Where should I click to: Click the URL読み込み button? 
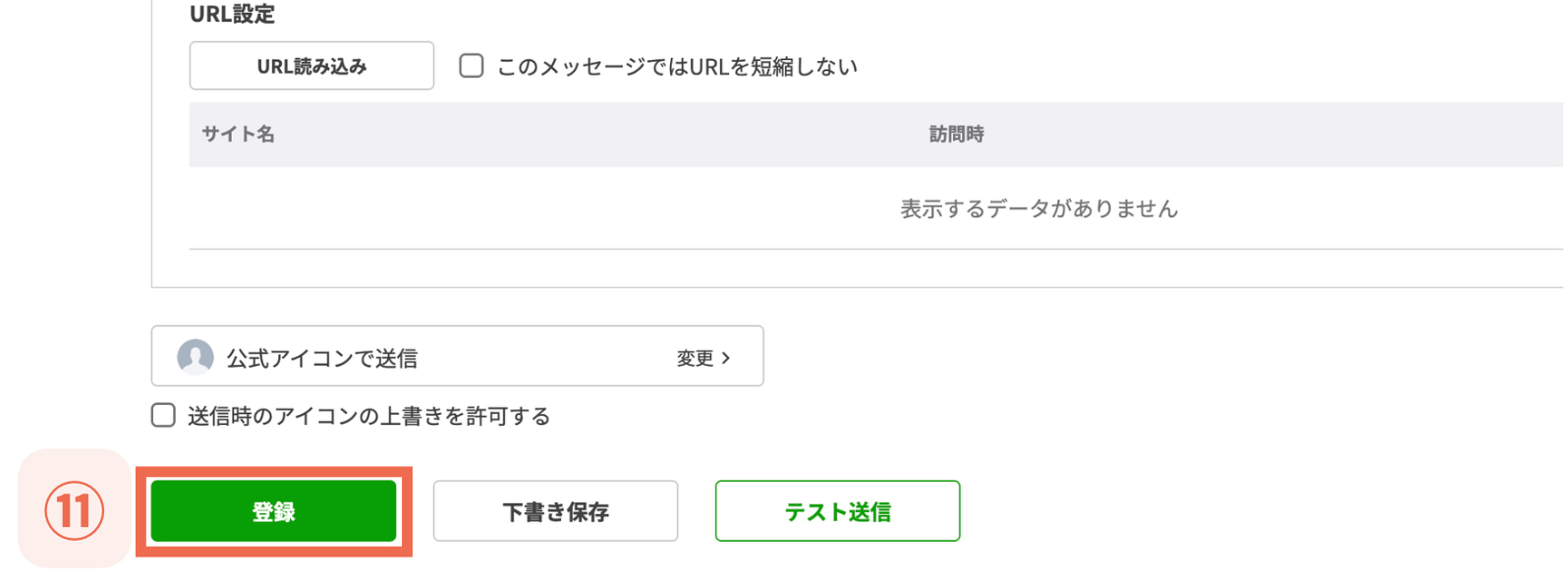tap(311, 65)
